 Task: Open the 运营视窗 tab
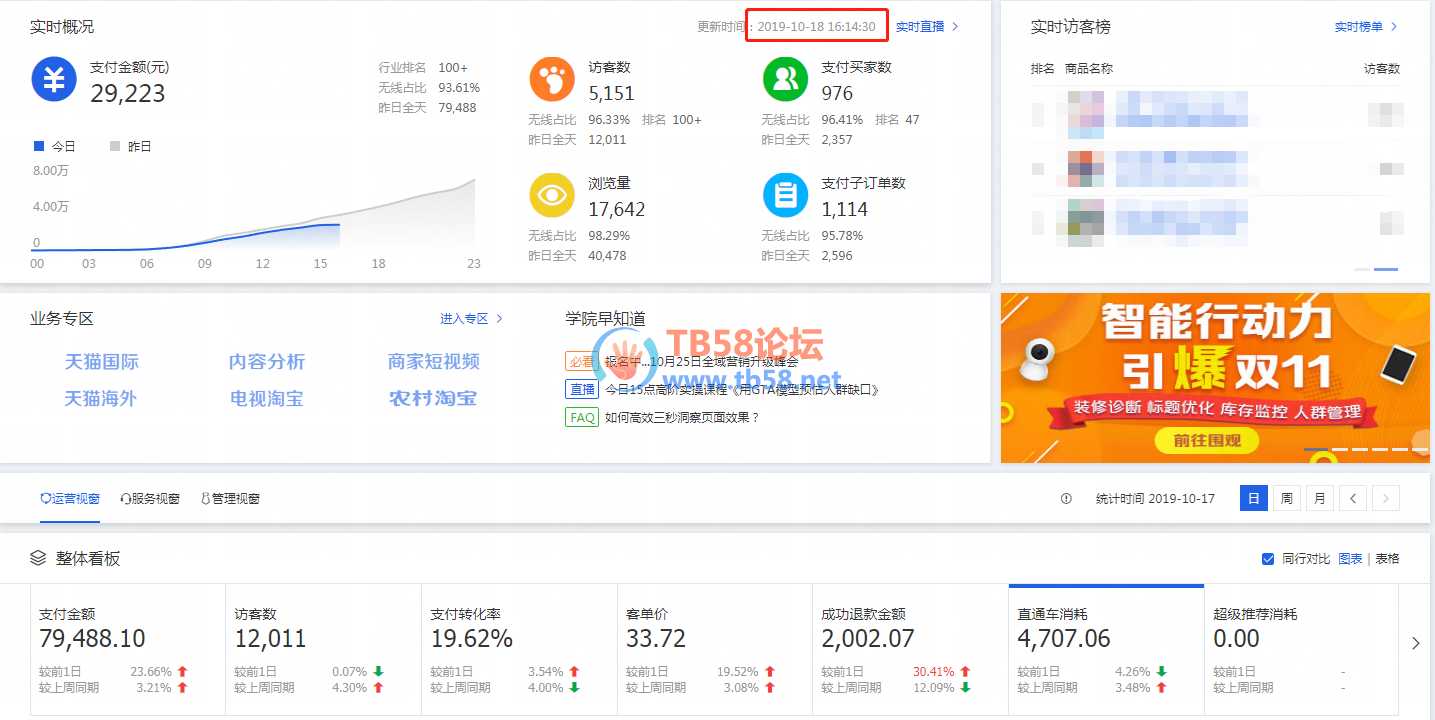(x=70, y=498)
